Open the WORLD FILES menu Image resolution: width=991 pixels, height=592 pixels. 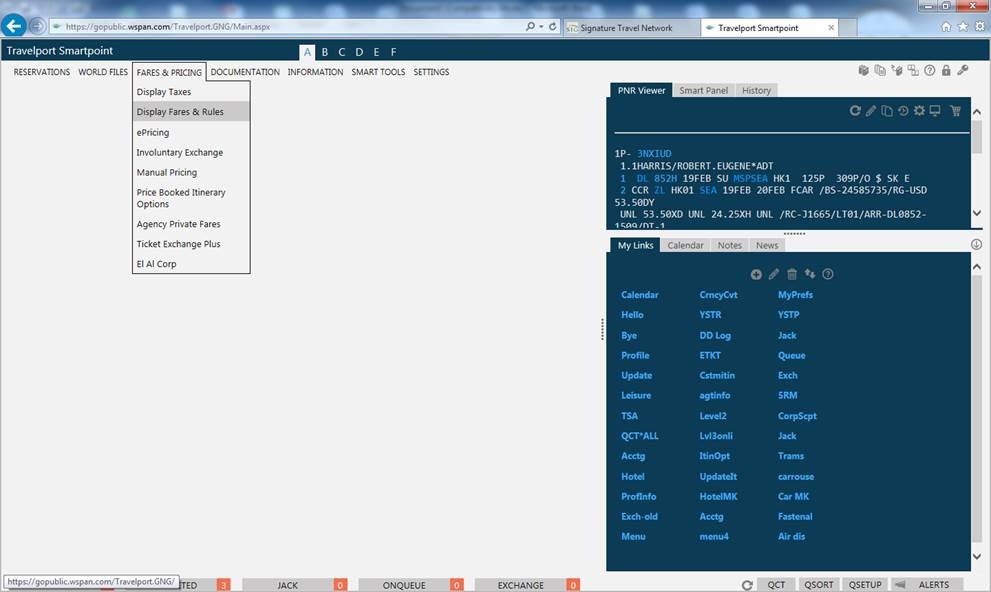click(103, 72)
